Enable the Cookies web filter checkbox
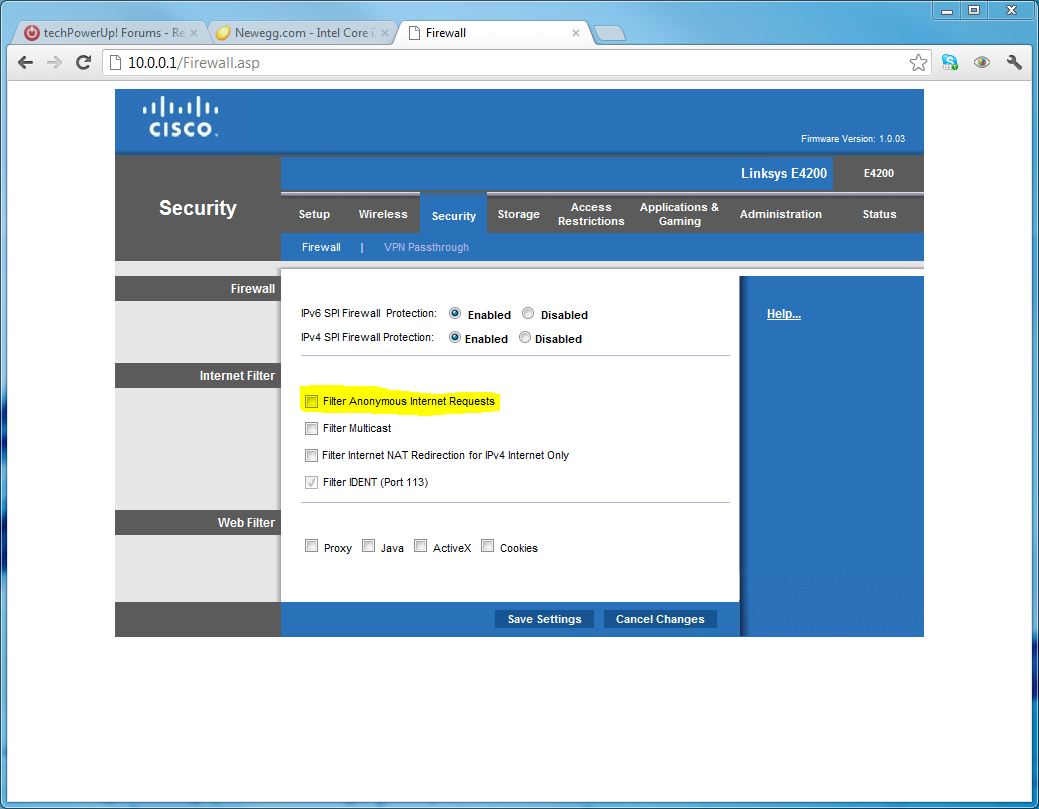The height and width of the screenshot is (809, 1039). pos(488,546)
